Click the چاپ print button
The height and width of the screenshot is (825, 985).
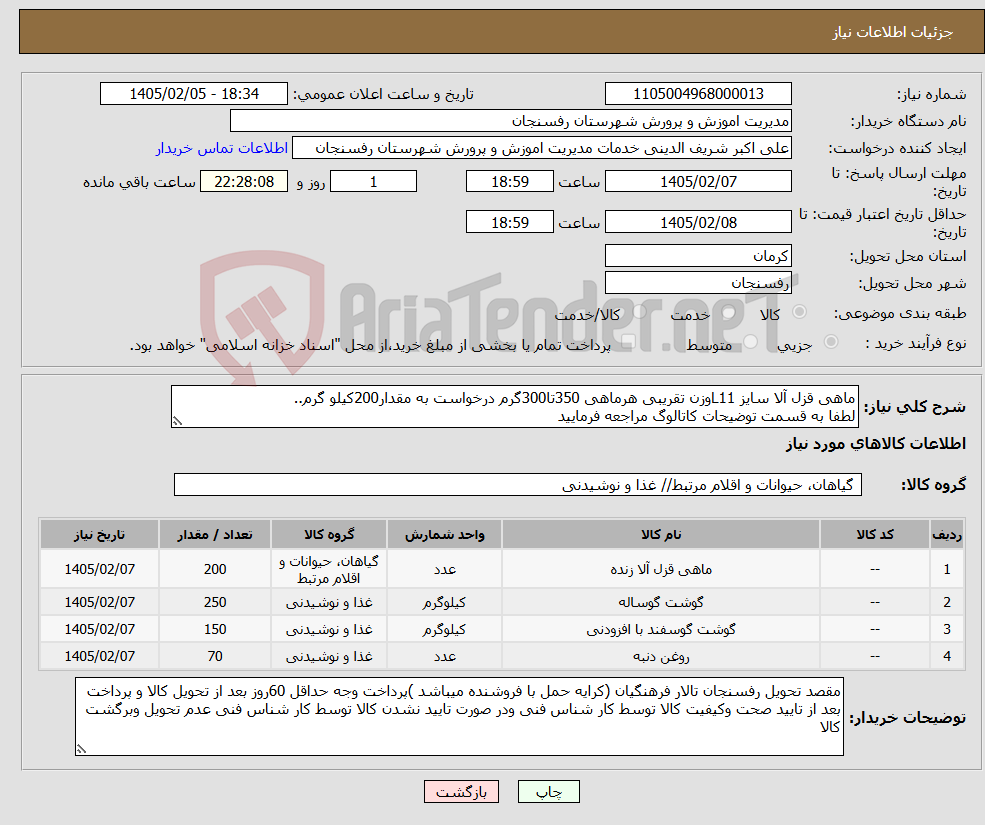pyautogui.click(x=548, y=792)
